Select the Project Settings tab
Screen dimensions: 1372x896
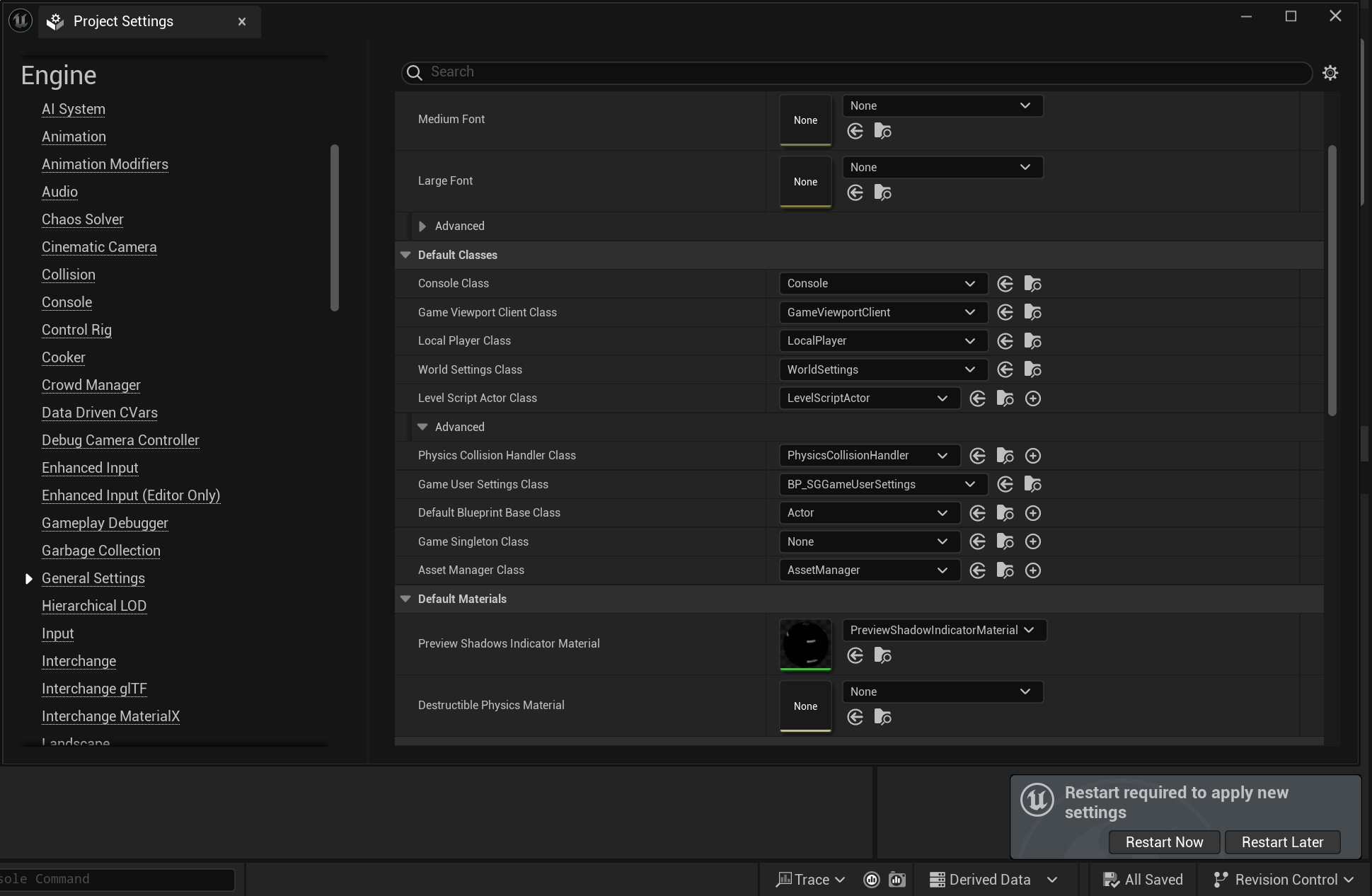pyautogui.click(x=124, y=21)
